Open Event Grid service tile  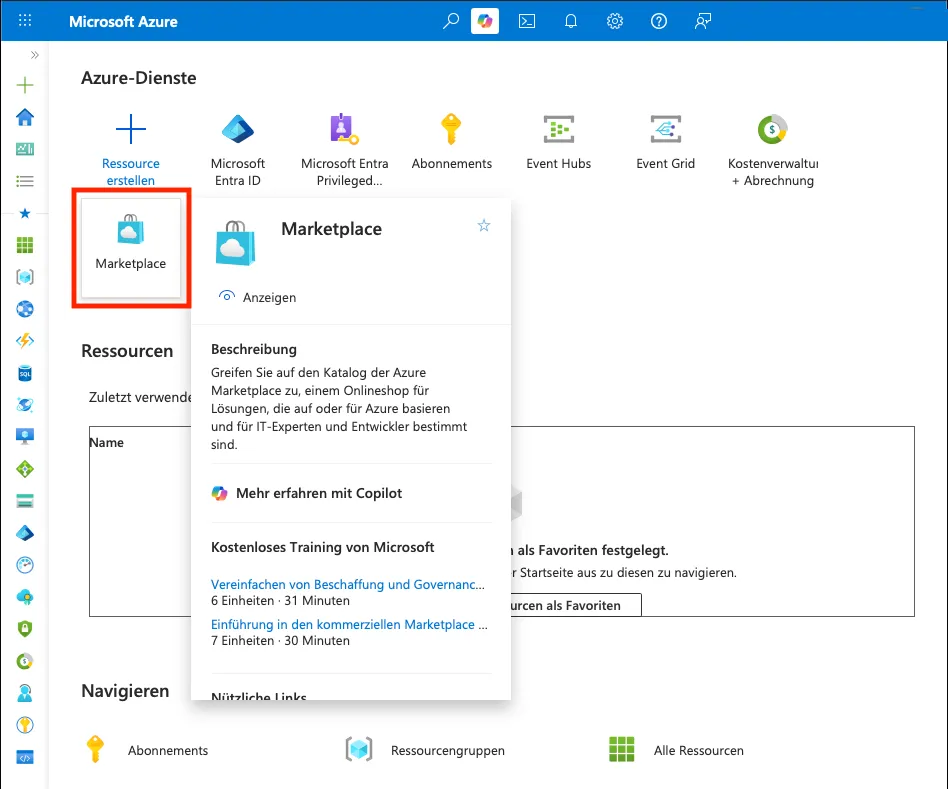coord(666,143)
